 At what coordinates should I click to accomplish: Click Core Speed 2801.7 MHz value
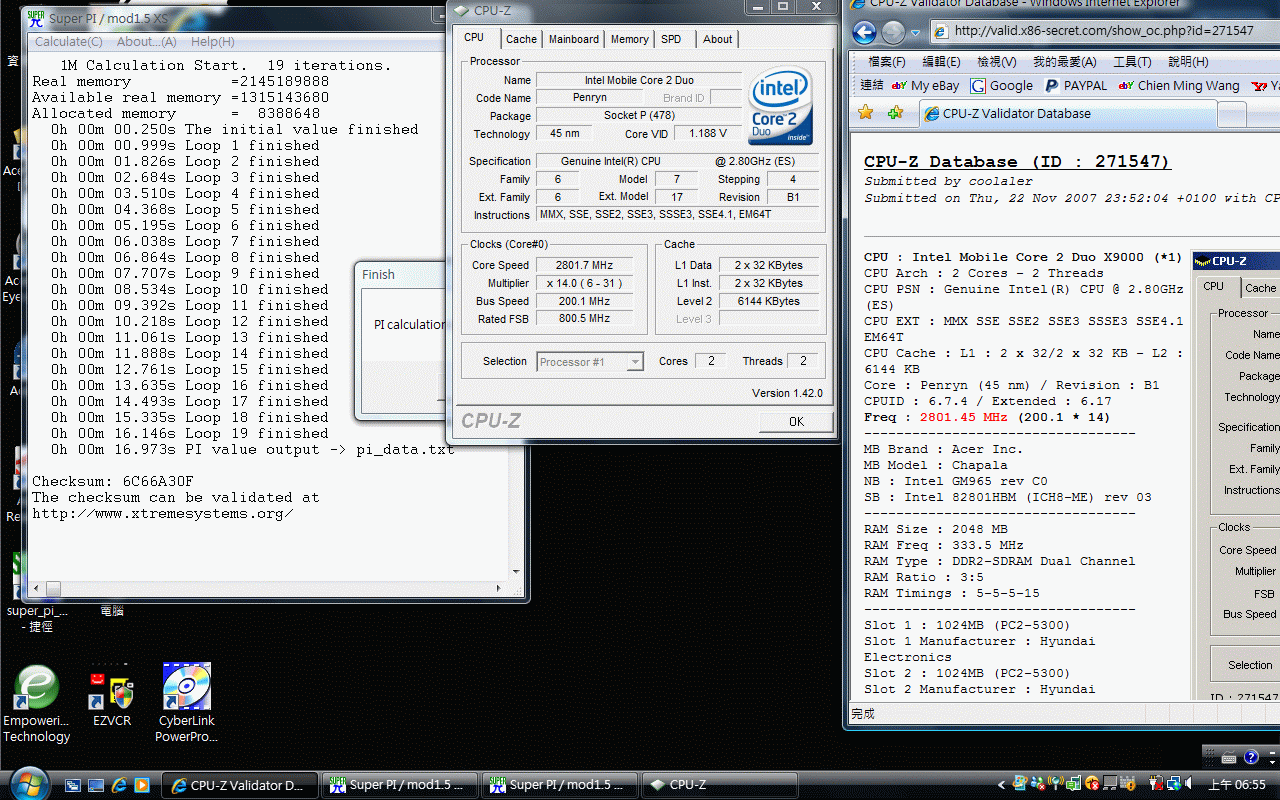coord(584,265)
